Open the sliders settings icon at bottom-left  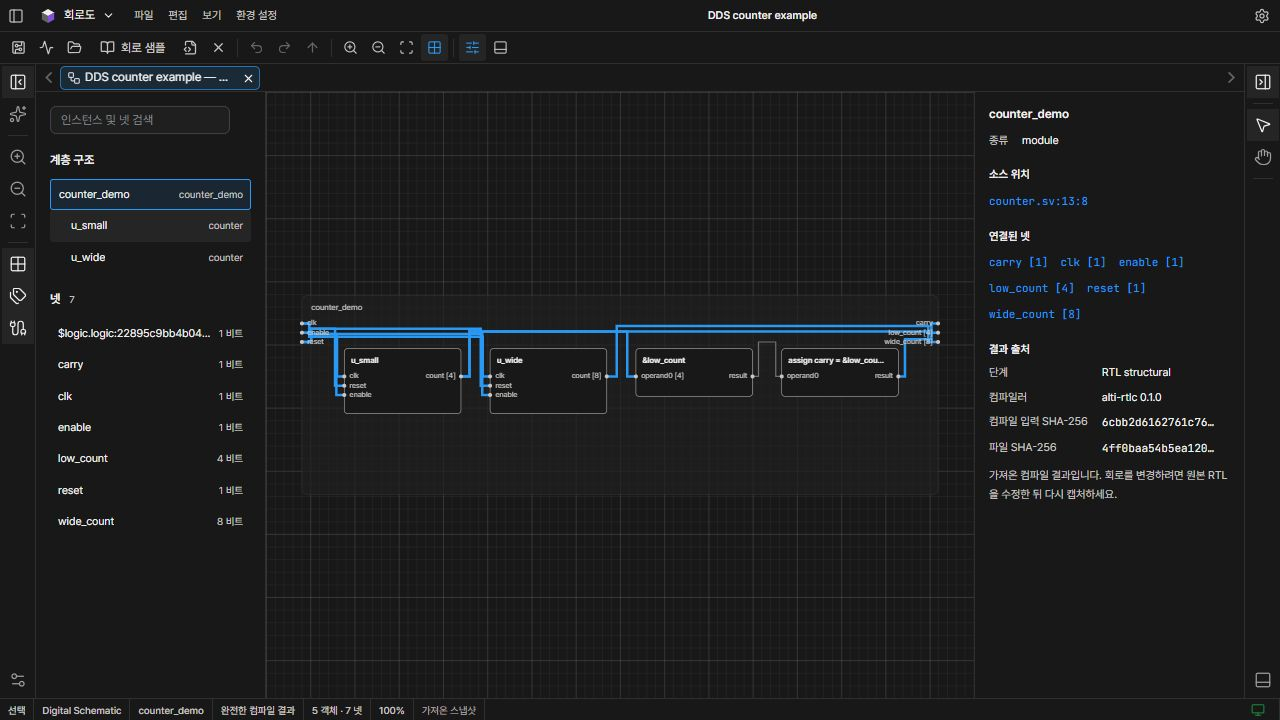pos(18,680)
